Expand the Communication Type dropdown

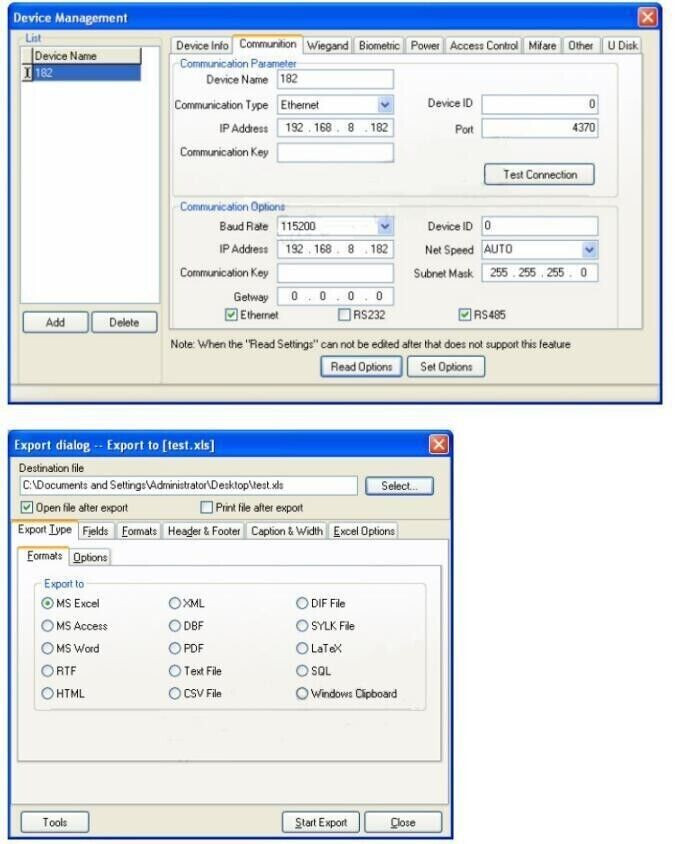(385, 104)
